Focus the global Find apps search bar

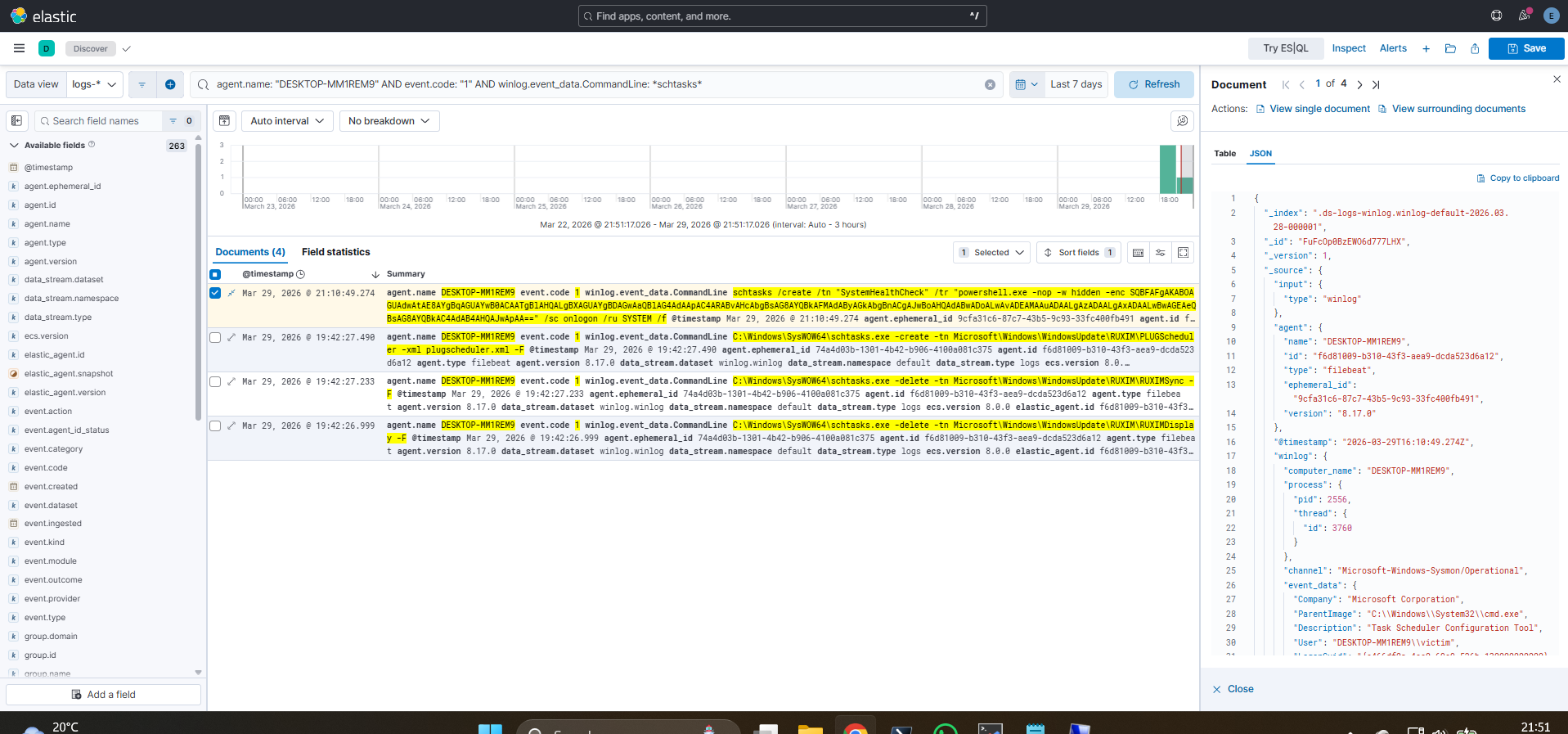[x=783, y=16]
